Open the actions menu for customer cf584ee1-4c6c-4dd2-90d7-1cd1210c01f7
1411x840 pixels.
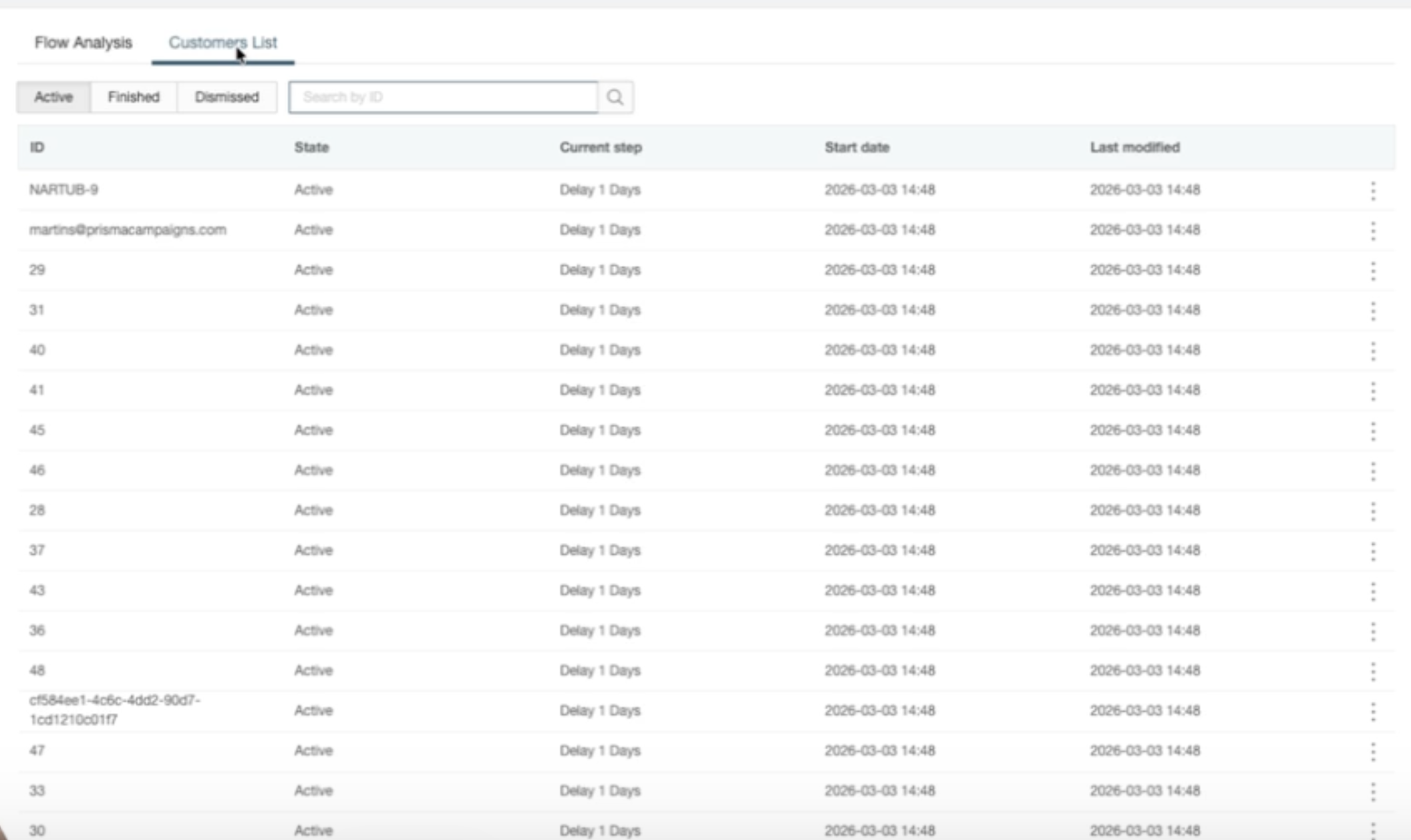click(x=1374, y=710)
